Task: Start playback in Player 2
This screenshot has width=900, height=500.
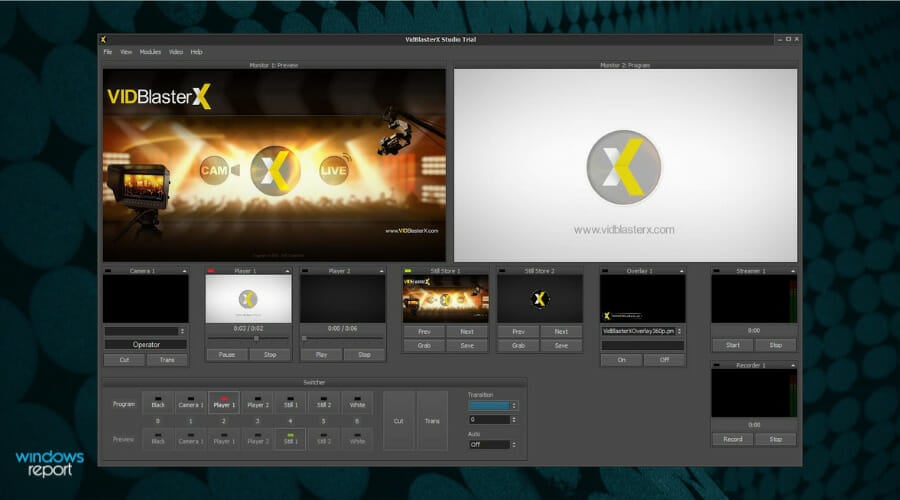Action: coord(321,355)
